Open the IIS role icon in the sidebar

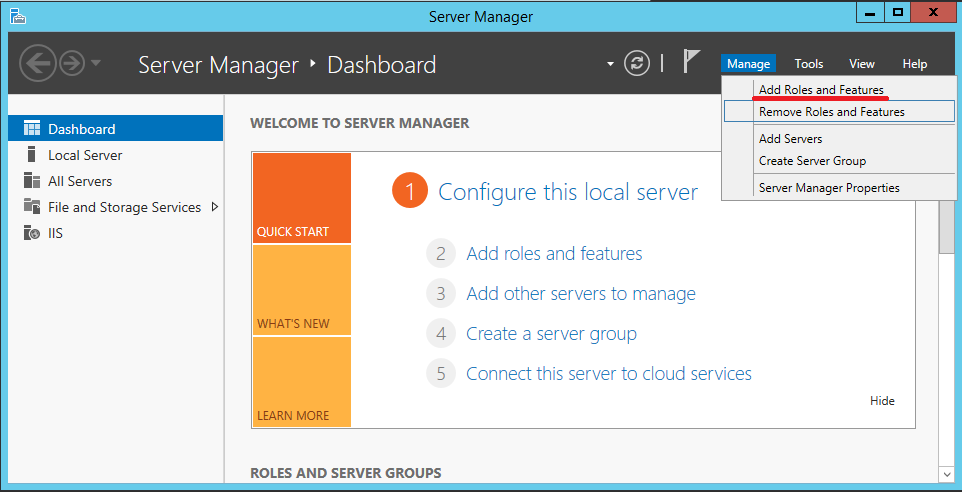point(32,233)
